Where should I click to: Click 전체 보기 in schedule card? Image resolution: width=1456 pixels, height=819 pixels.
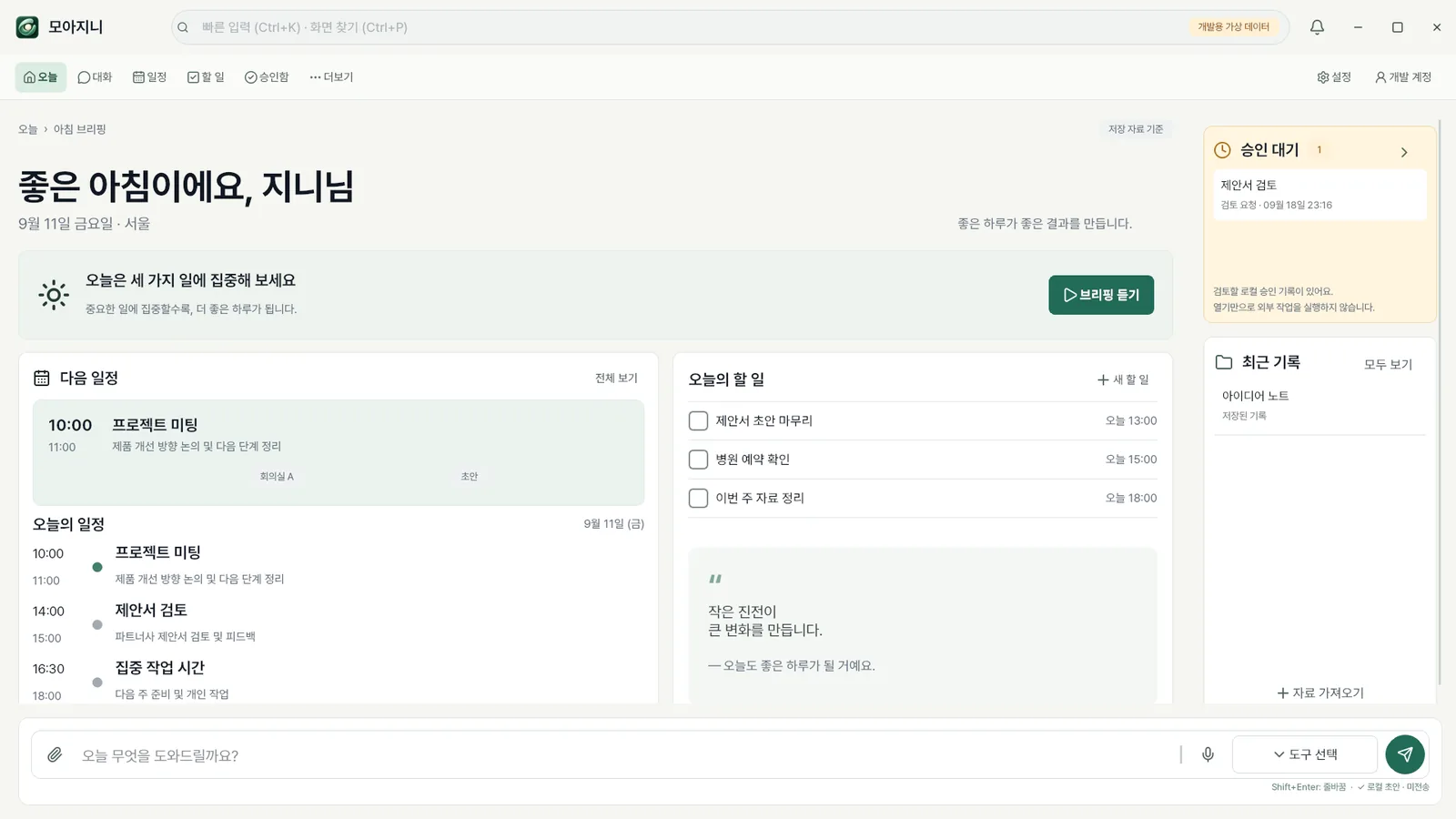616,378
